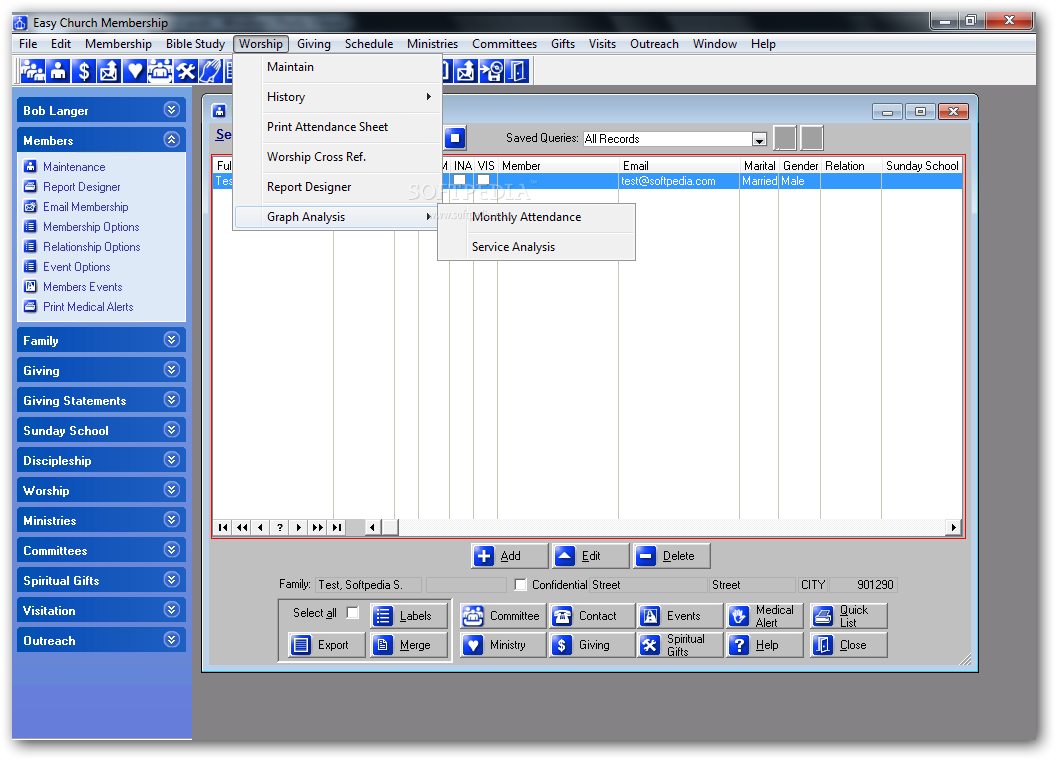Open the History submenu
This screenshot has width=1056, height=760.
(337, 97)
